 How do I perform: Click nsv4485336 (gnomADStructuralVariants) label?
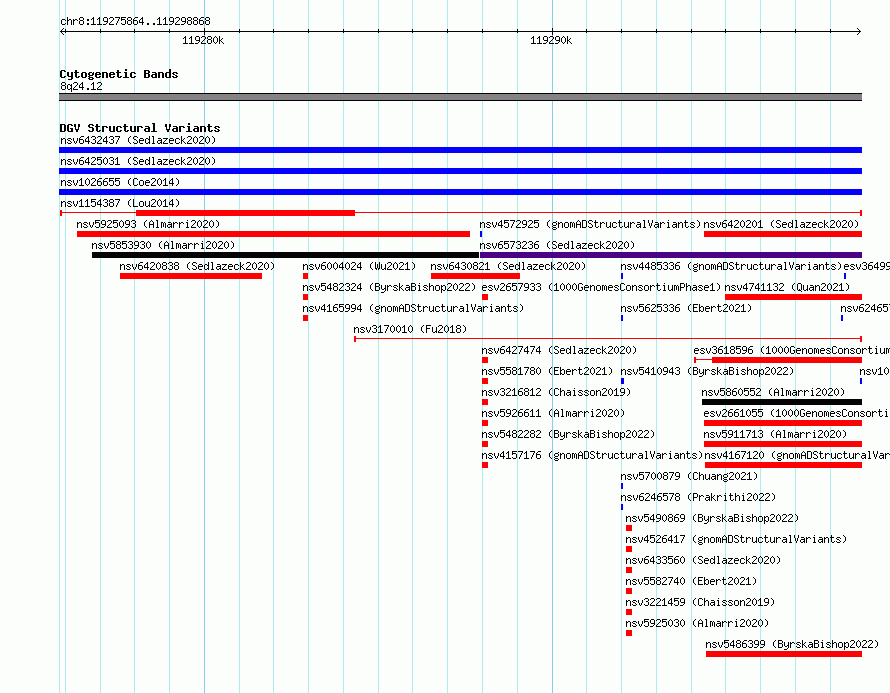731,266
